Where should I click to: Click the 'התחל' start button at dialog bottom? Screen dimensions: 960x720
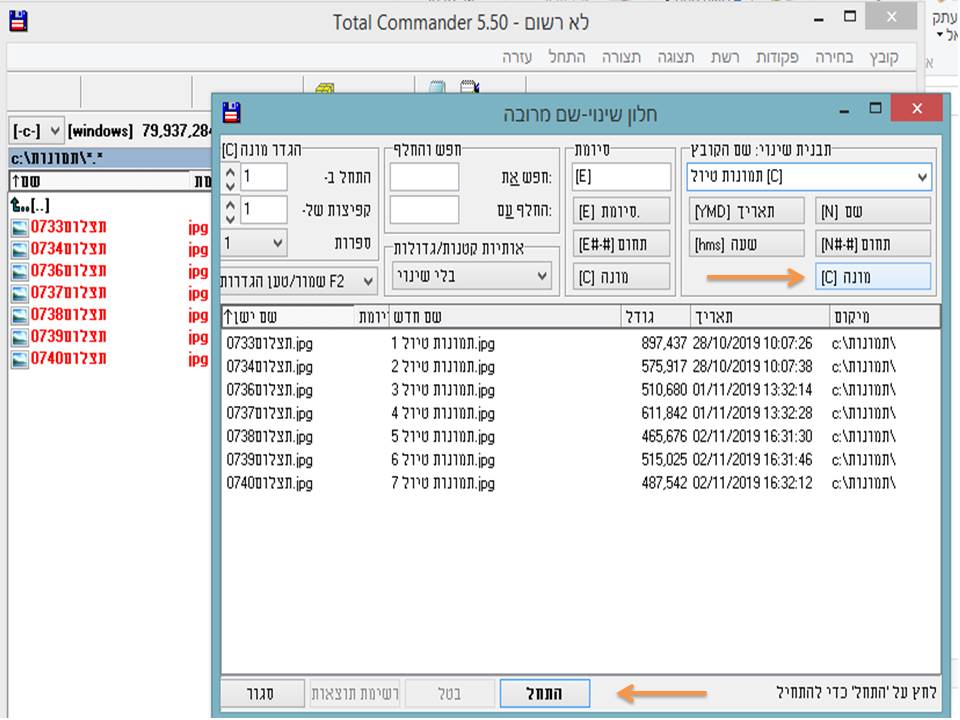point(545,693)
